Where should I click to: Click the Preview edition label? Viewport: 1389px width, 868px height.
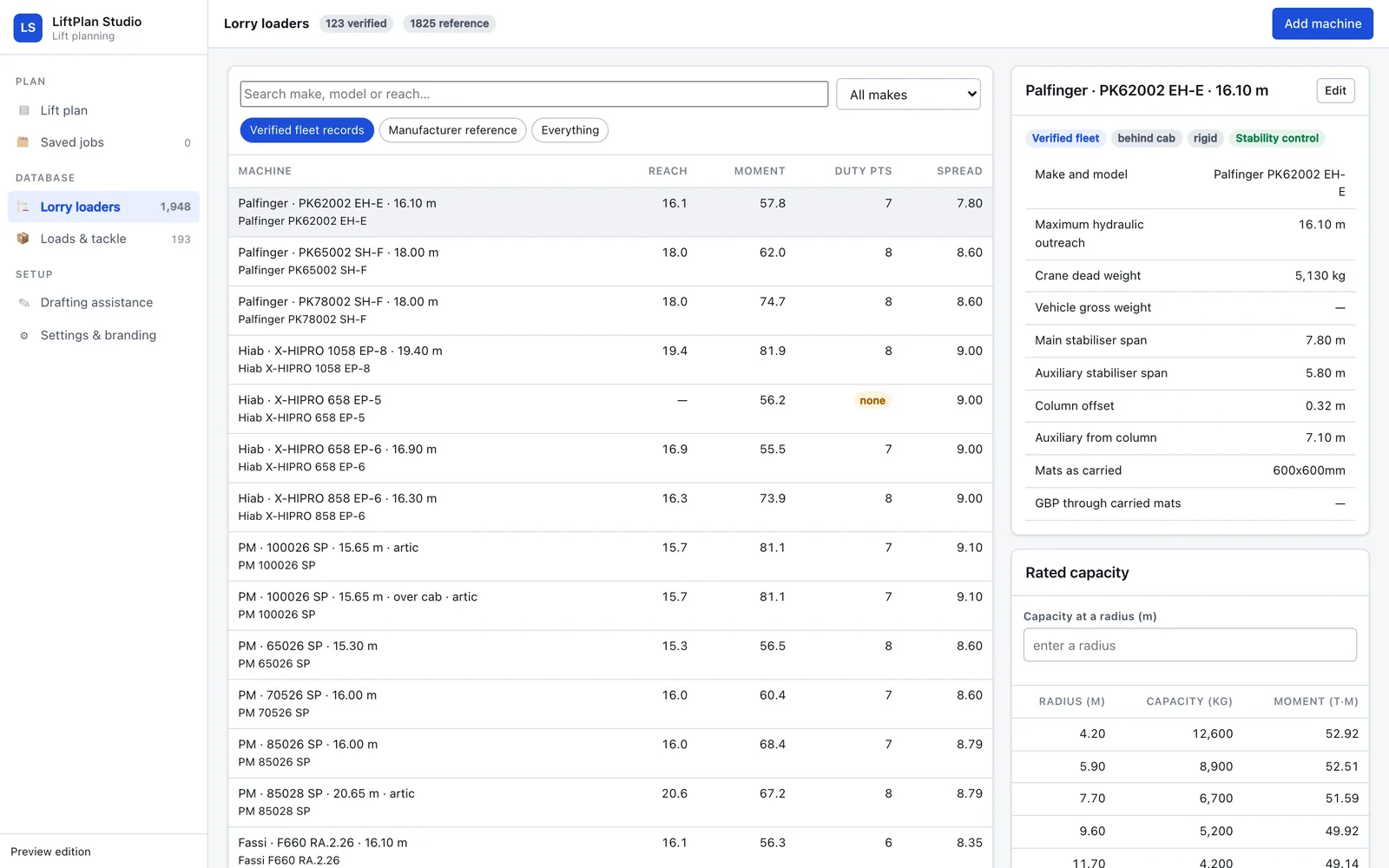[50, 852]
